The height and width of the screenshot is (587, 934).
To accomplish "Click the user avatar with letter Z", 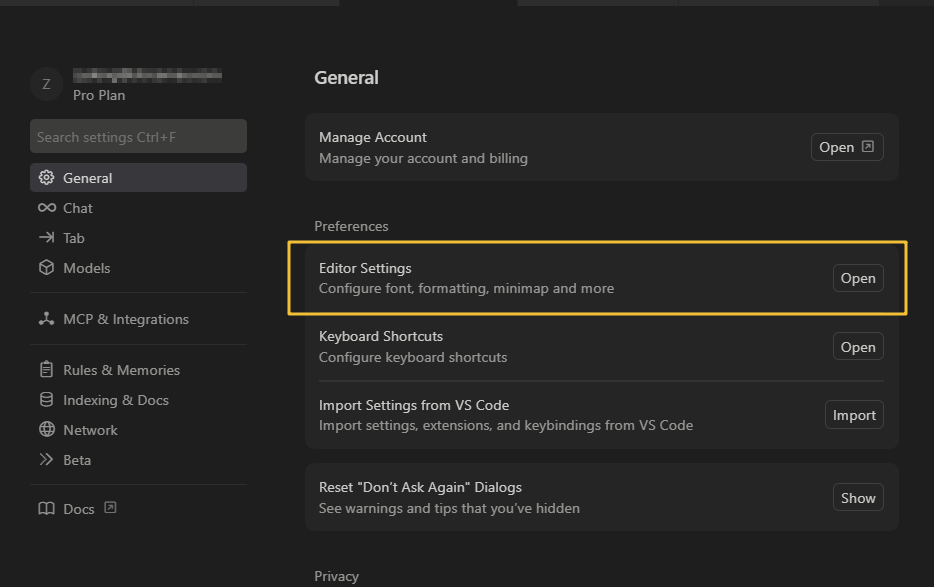I will coord(46,84).
